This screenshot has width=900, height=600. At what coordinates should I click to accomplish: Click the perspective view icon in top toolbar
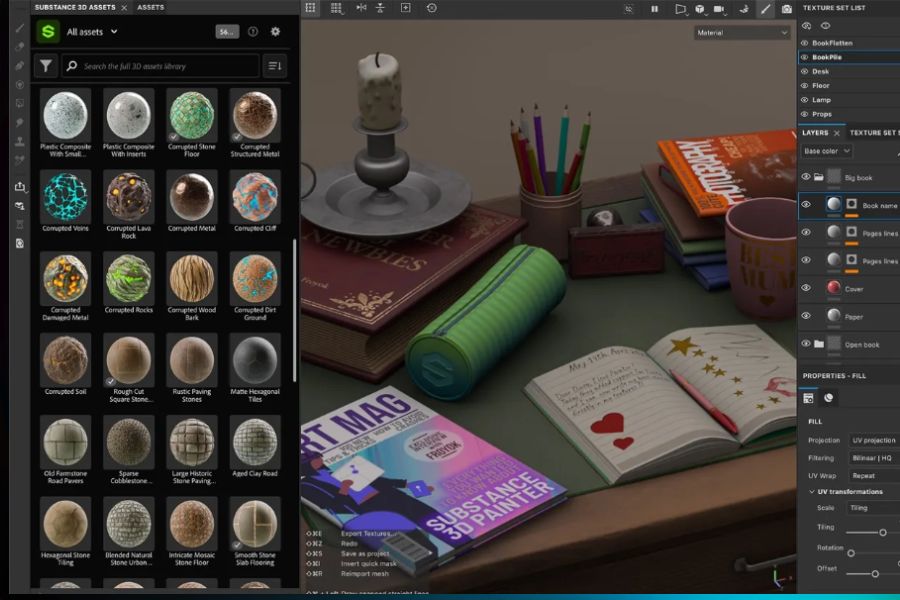coord(680,9)
